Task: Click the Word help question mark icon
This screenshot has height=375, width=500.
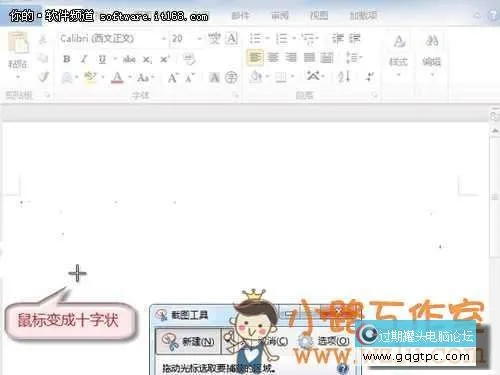Action: click(493, 15)
